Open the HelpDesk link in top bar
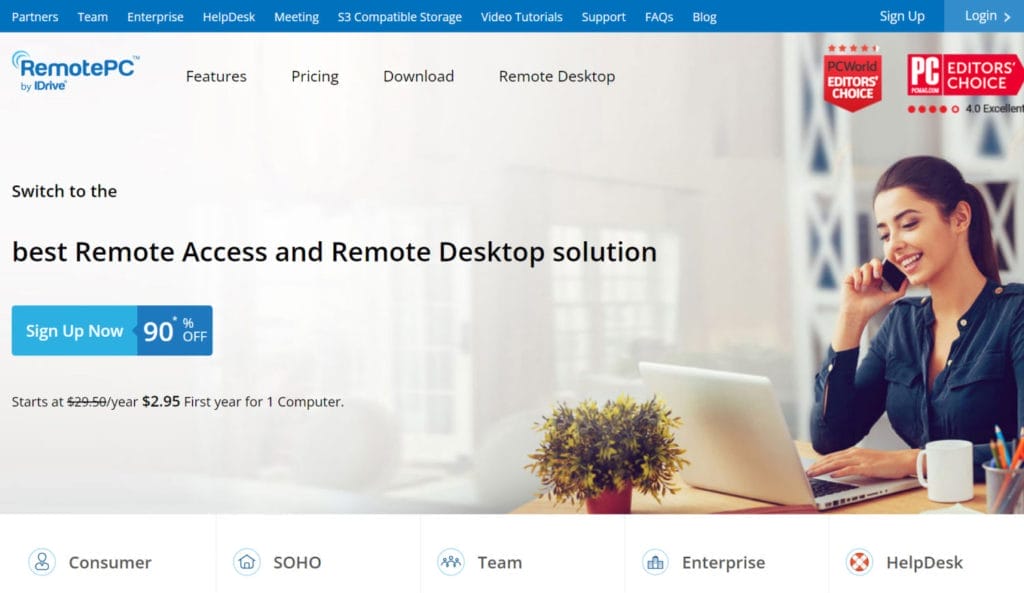 pyautogui.click(x=229, y=17)
